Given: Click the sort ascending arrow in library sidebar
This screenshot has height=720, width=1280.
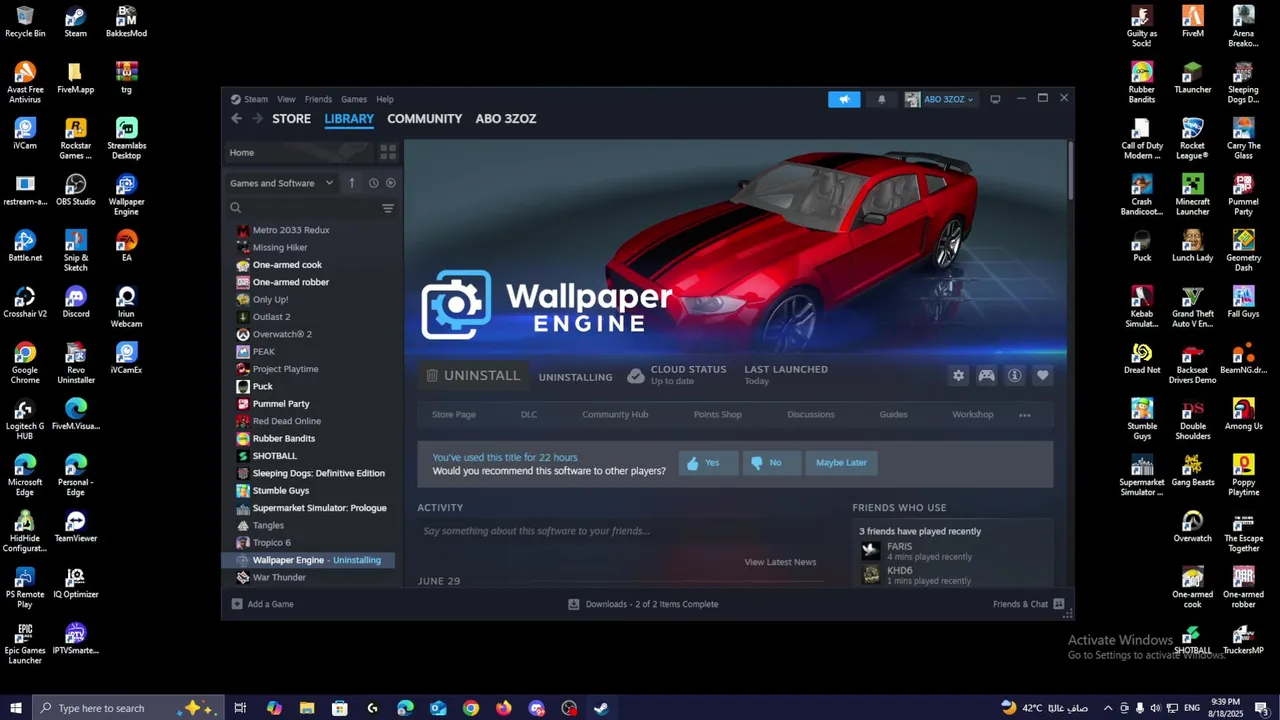Looking at the screenshot, I should coord(352,183).
